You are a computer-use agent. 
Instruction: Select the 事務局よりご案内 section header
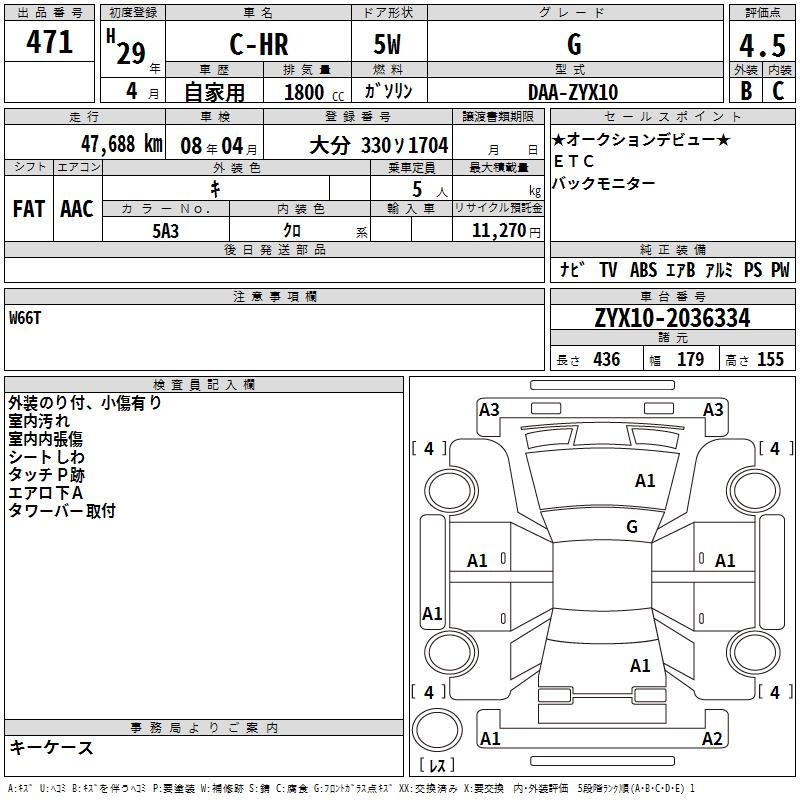pyautogui.click(x=204, y=728)
